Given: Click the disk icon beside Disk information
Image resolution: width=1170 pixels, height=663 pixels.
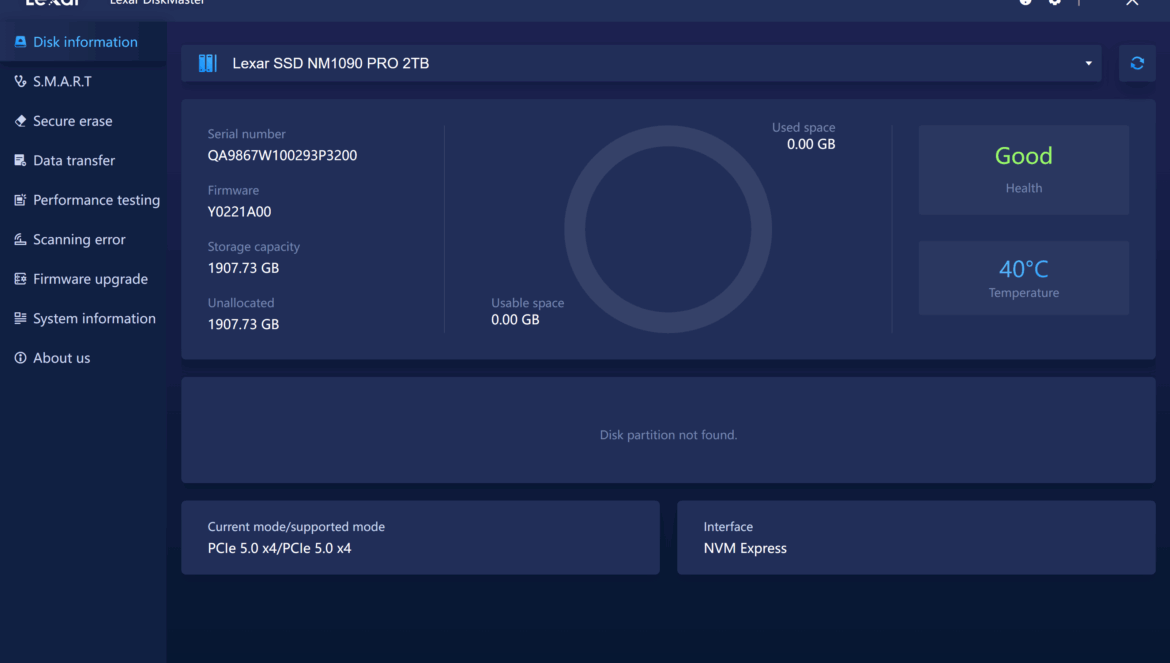Looking at the screenshot, I should pos(20,42).
